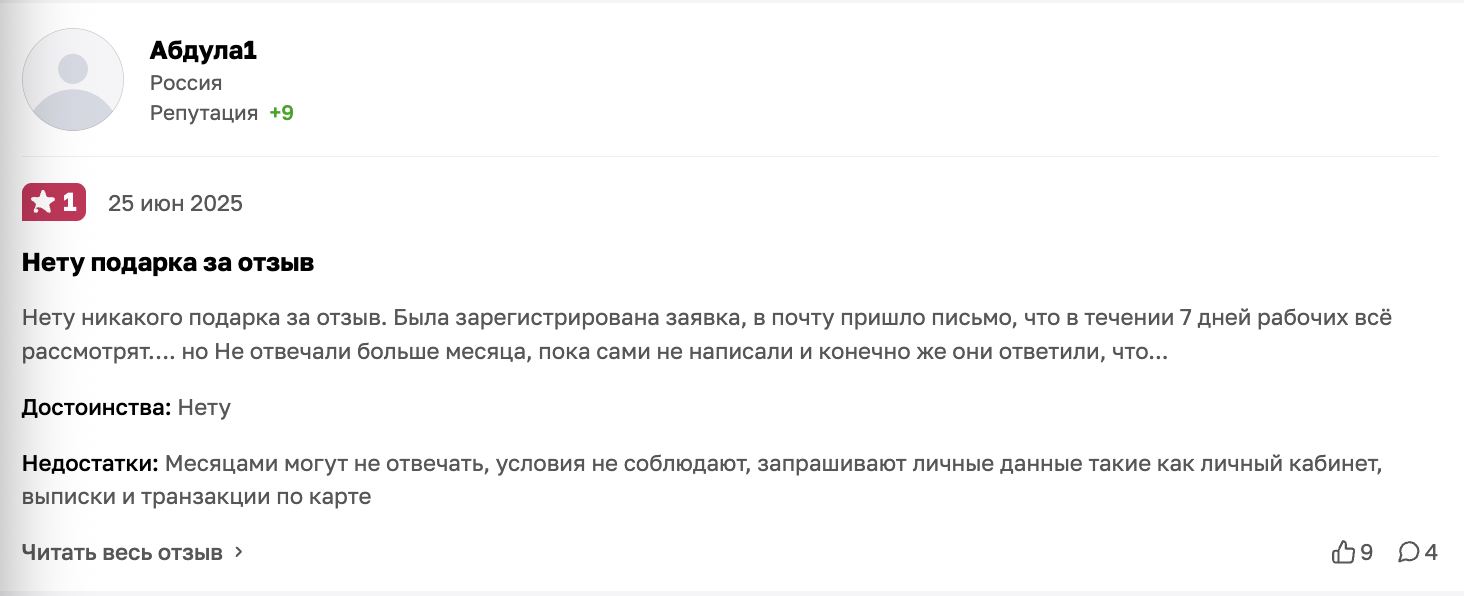Click the user avatar placeholder image
Image resolution: width=1464 pixels, height=596 pixels.
coord(72,78)
